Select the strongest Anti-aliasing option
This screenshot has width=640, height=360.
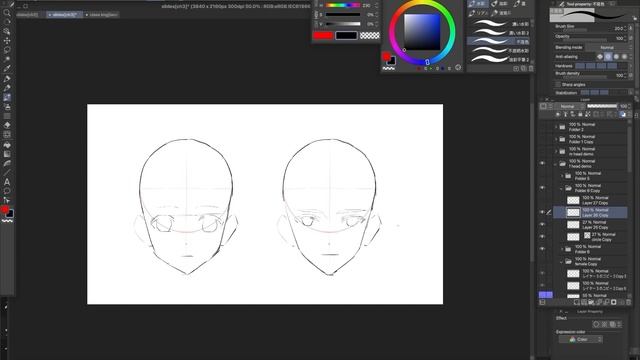tap(624, 57)
